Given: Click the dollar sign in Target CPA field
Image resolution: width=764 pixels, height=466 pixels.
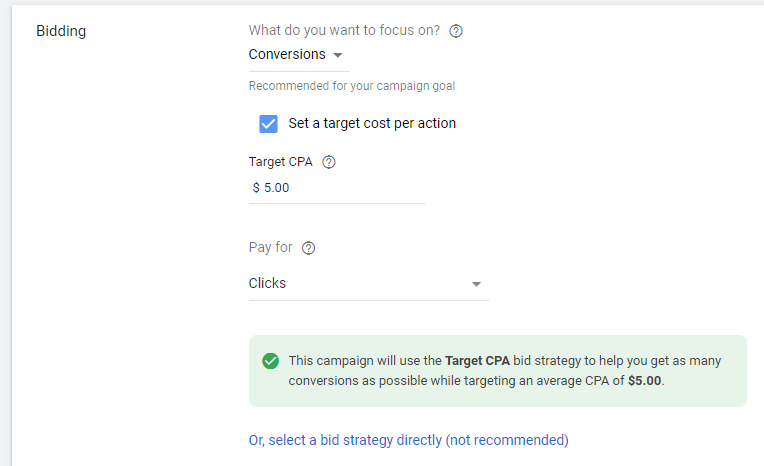Looking at the screenshot, I should tap(256, 188).
